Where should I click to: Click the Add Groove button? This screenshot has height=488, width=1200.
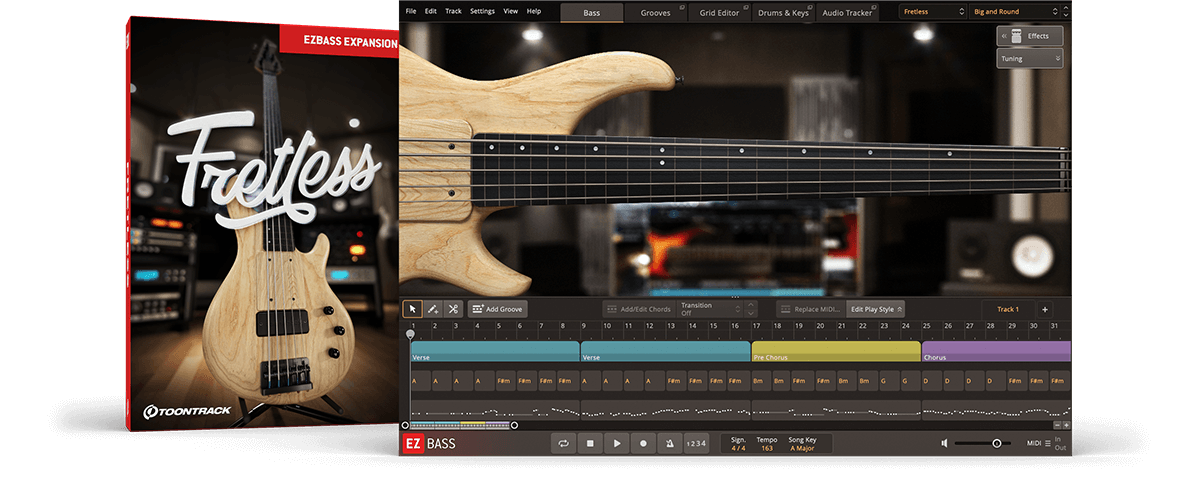coord(497,310)
